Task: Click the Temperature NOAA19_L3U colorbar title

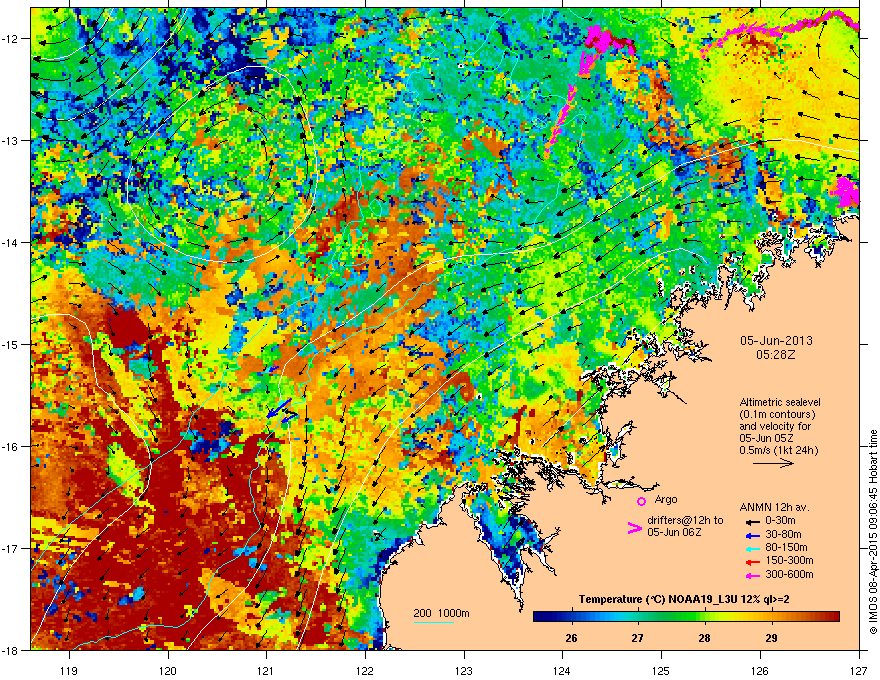Action: [x=684, y=599]
